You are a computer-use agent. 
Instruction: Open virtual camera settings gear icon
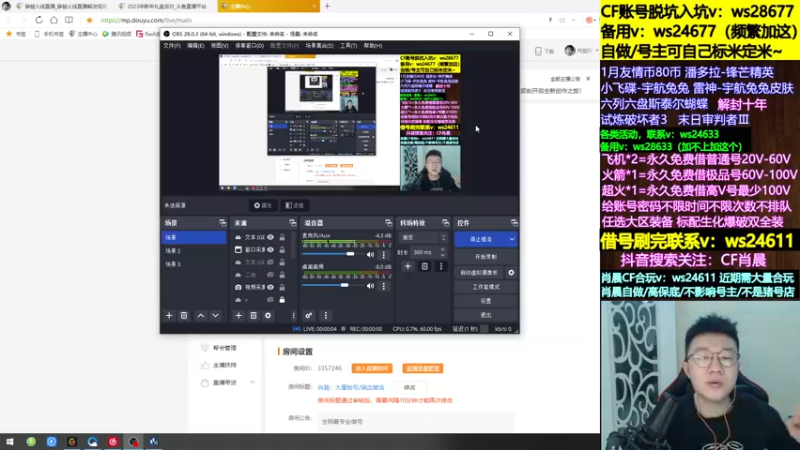click(x=511, y=272)
